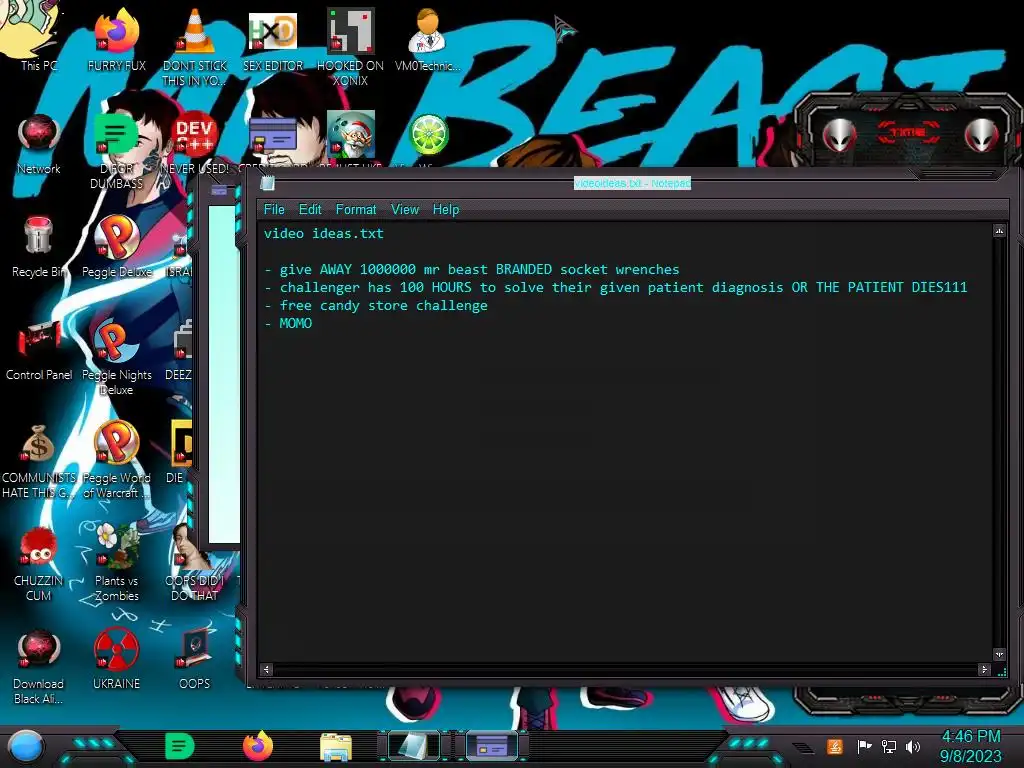This screenshot has width=1024, height=768.
Task: Click the 'free candy store challenge' line
Action: 376,306
